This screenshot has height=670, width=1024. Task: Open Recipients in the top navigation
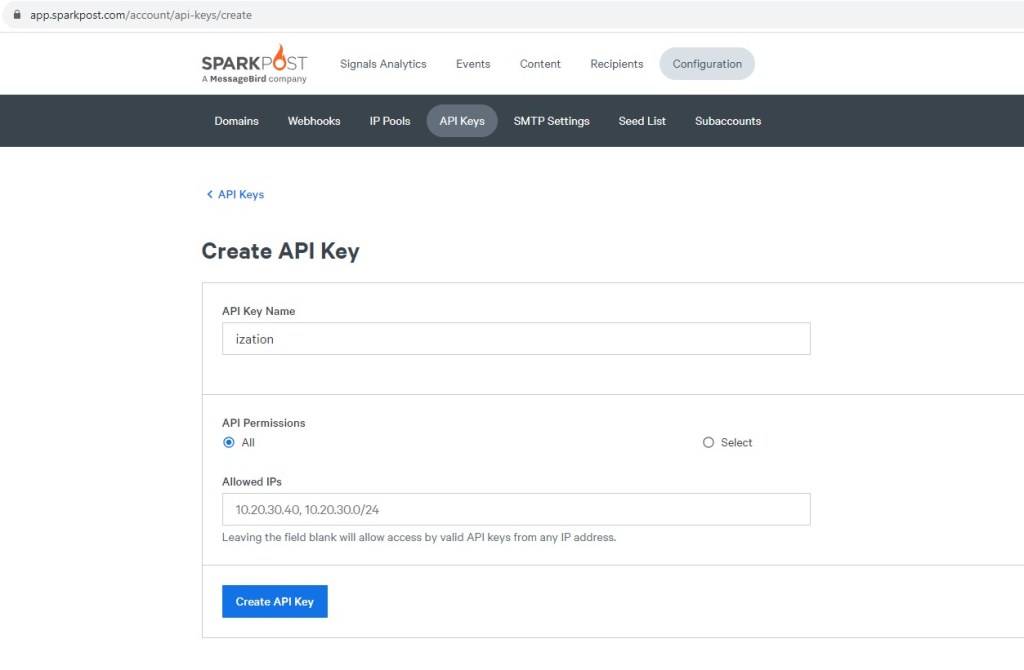coord(617,64)
